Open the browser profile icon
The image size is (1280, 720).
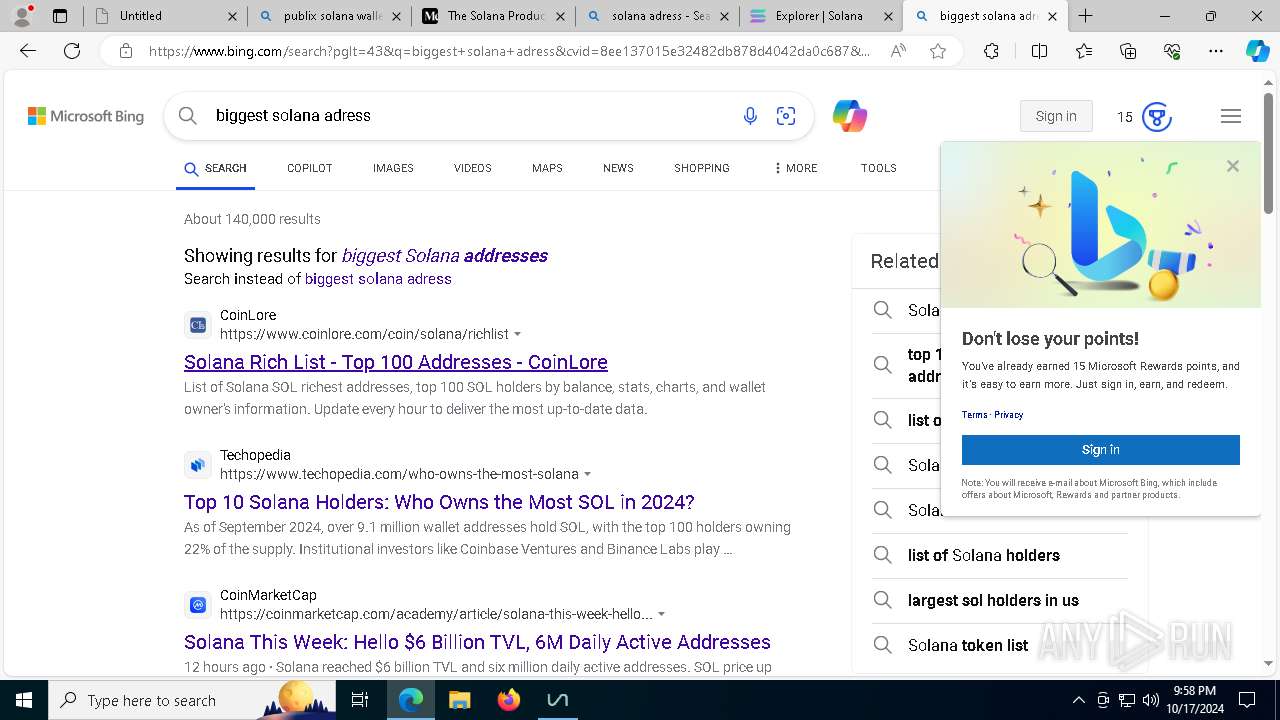coord(22,15)
